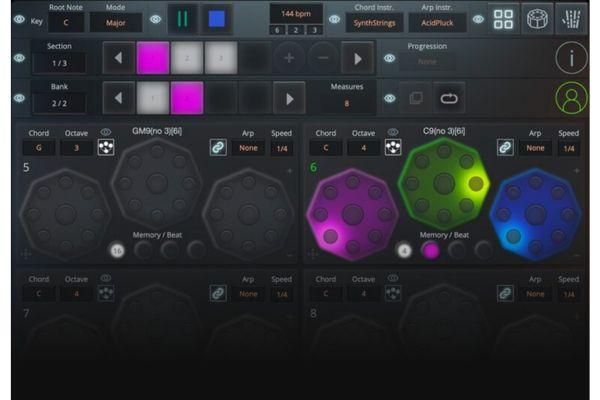Toggle the eye icon beside Key
Viewport: 600px width, 400px height.
coord(20,19)
